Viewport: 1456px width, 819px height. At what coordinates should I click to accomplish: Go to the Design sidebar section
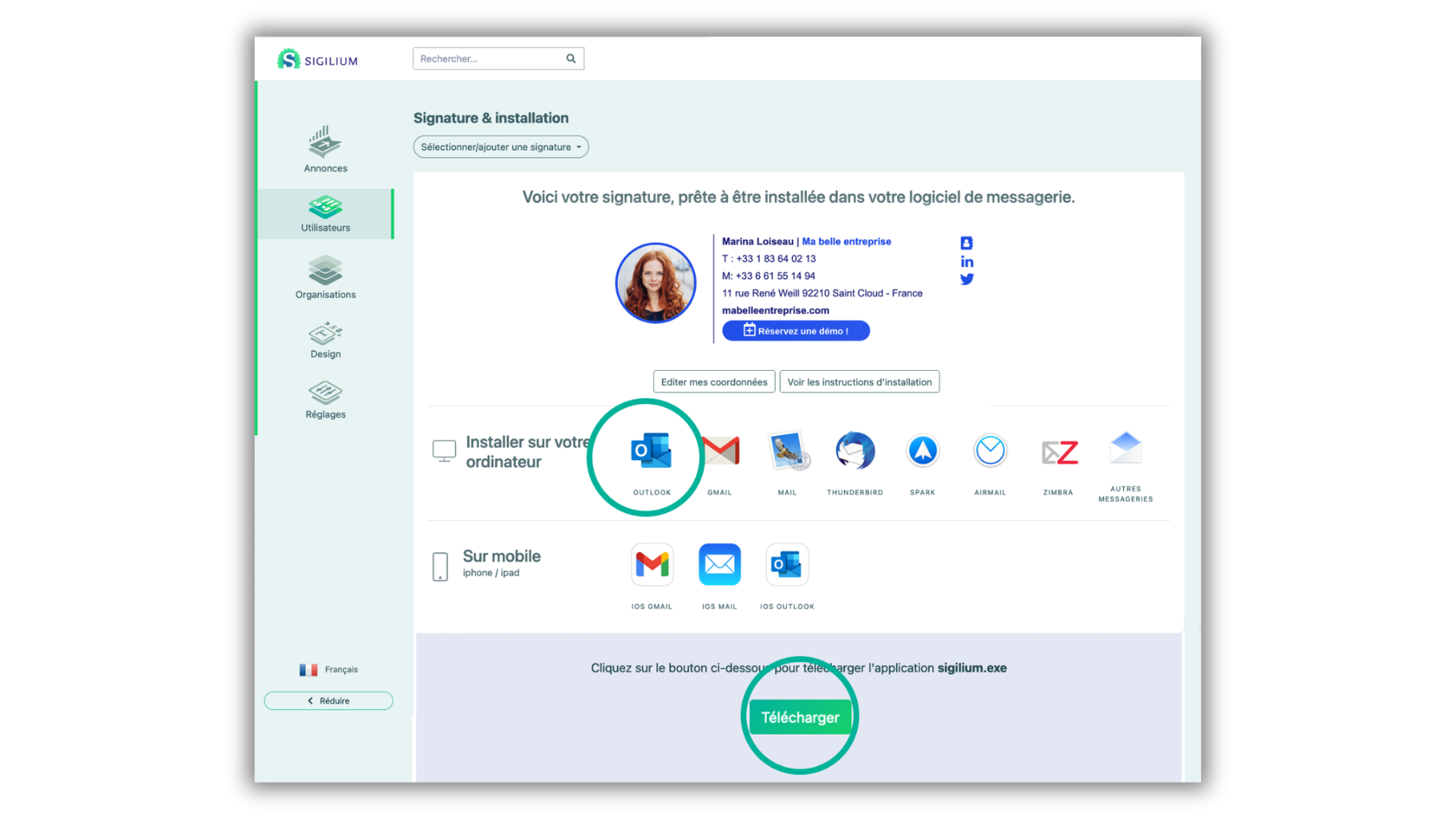[325, 340]
